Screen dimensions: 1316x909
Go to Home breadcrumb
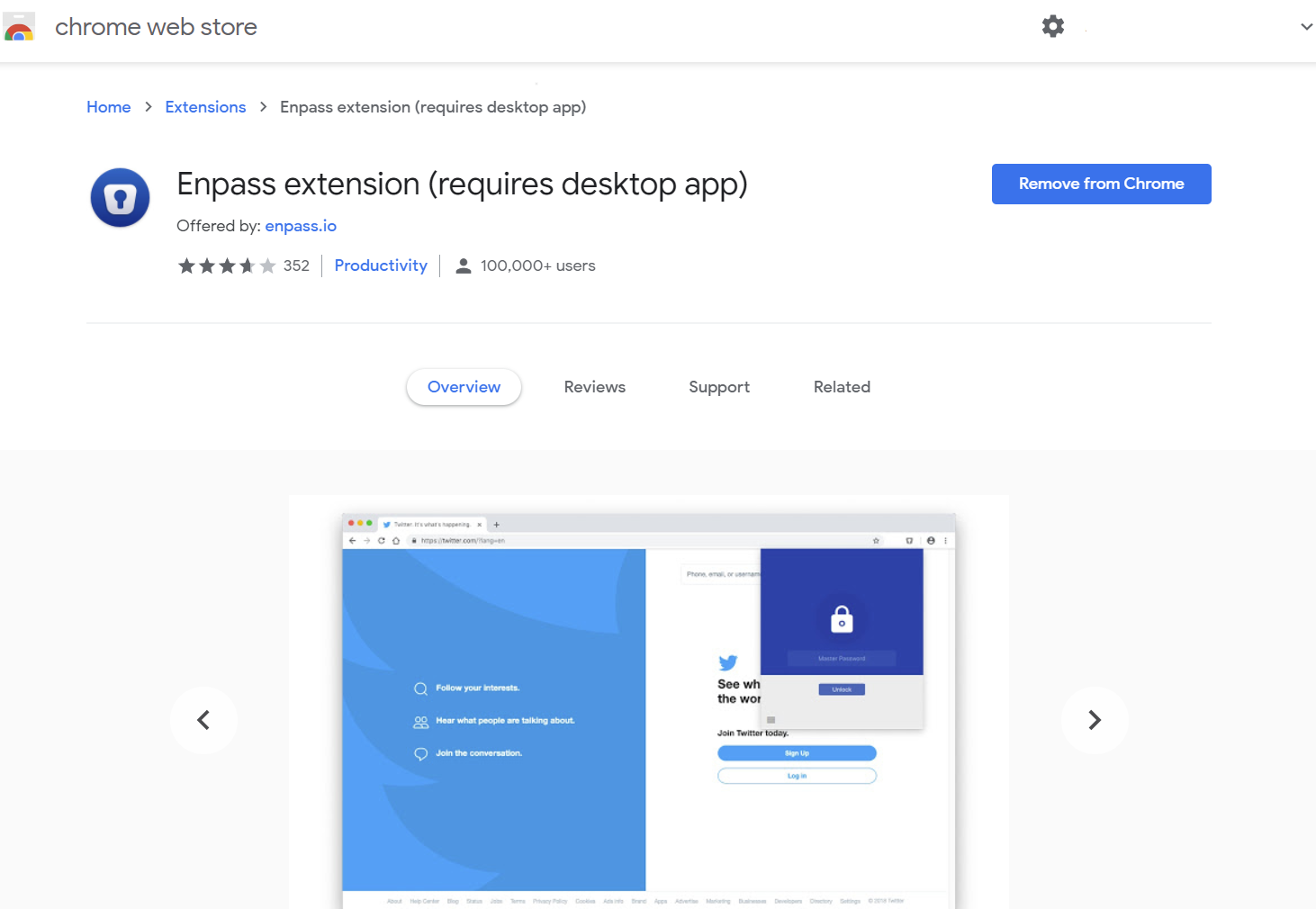coord(109,107)
